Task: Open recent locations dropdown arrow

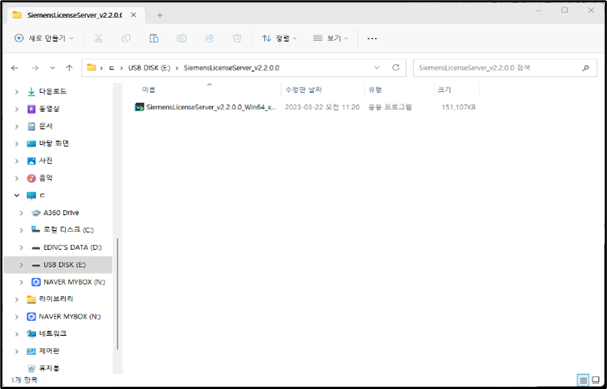Action: pos(52,68)
